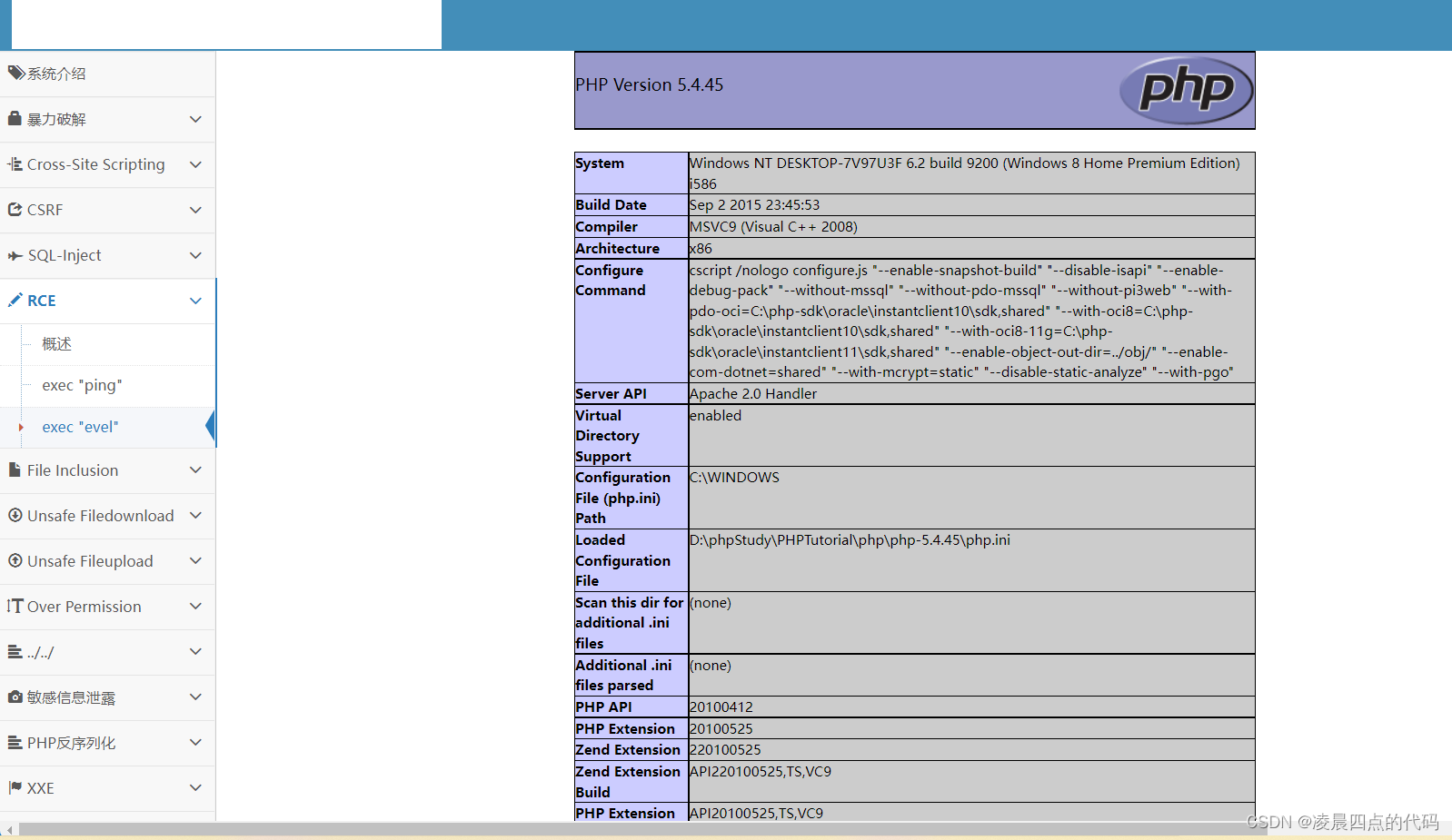Click the Build Date value Sep 2 2015
The width and height of the screenshot is (1452, 840).
coord(754,204)
